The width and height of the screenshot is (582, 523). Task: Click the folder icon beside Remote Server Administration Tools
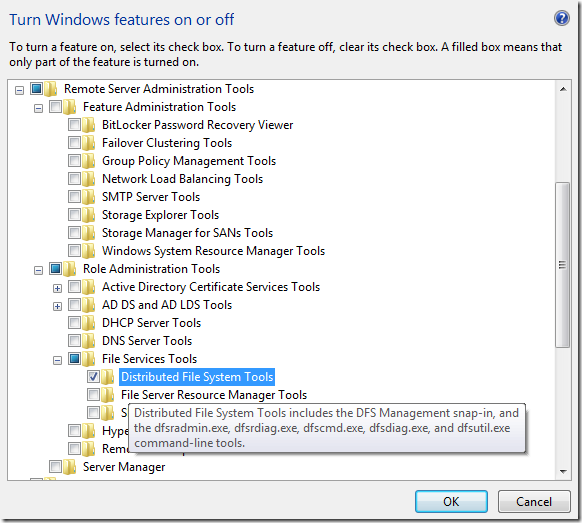pyautogui.click(x=51, y=89)
